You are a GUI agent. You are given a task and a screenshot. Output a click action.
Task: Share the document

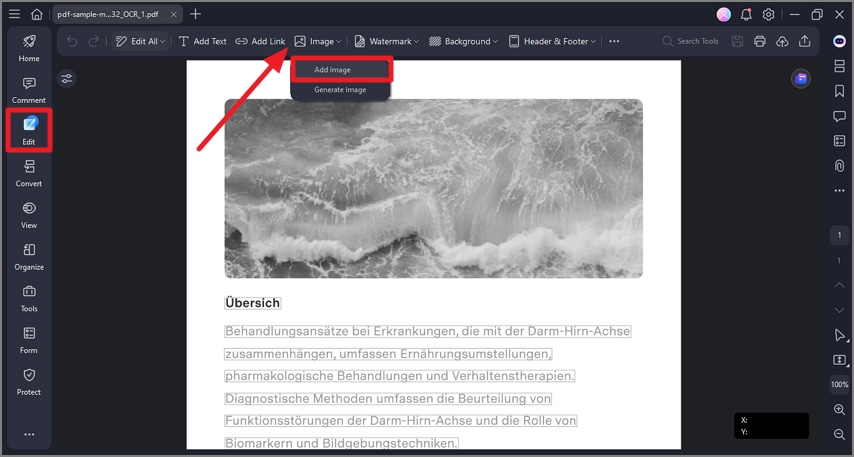click(x=804, y=41)
